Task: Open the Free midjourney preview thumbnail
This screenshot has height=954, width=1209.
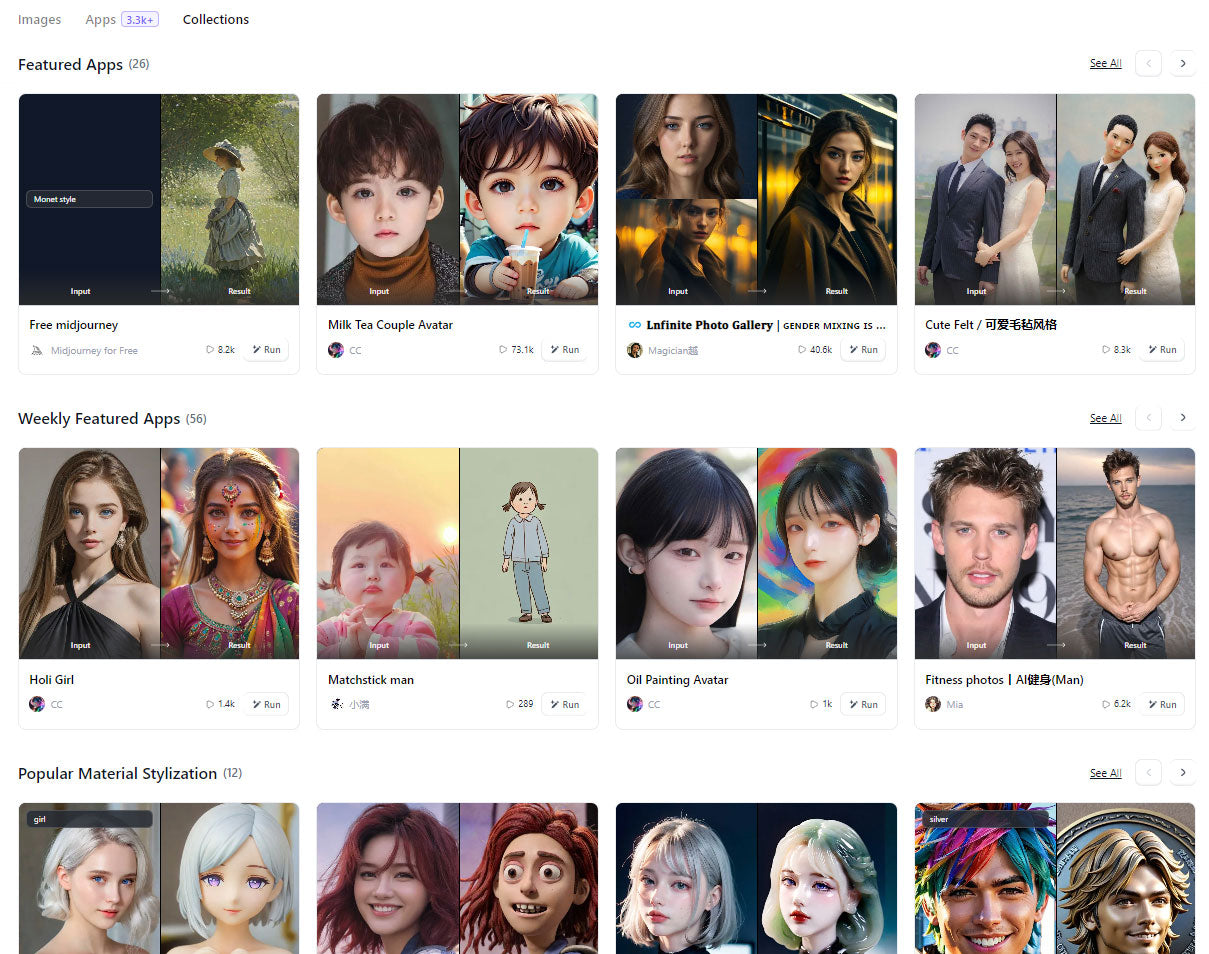Action: pyautogui.click(x=159, y=199)
